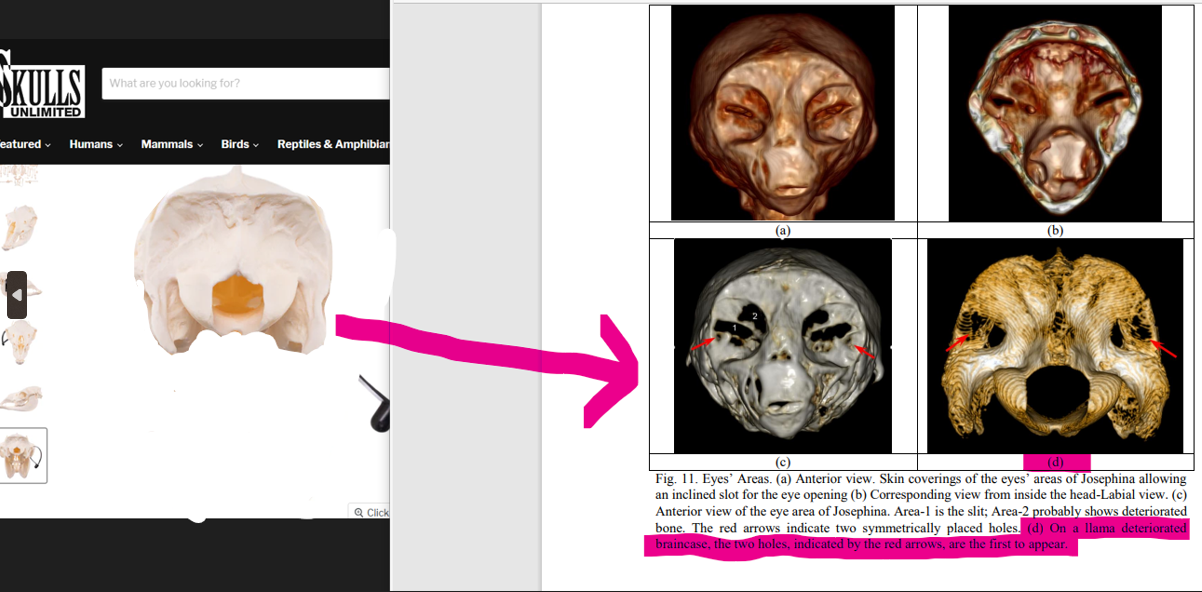
Task: Open the Humans dropdown menu
Action: 96,144
